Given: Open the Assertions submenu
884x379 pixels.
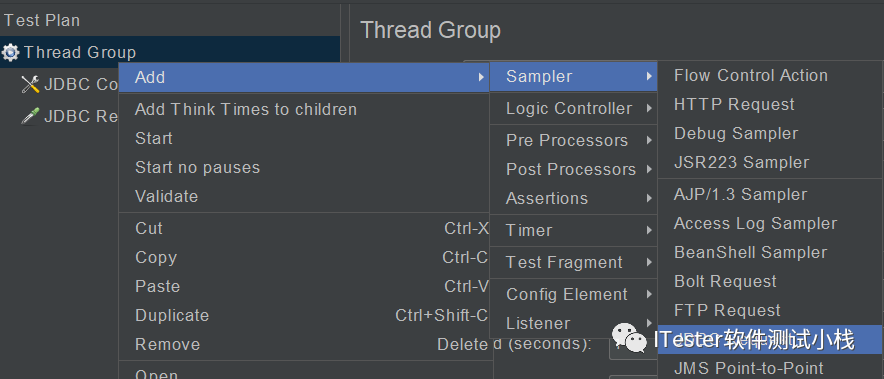Looking at the screenshot, I should [573, 199].
